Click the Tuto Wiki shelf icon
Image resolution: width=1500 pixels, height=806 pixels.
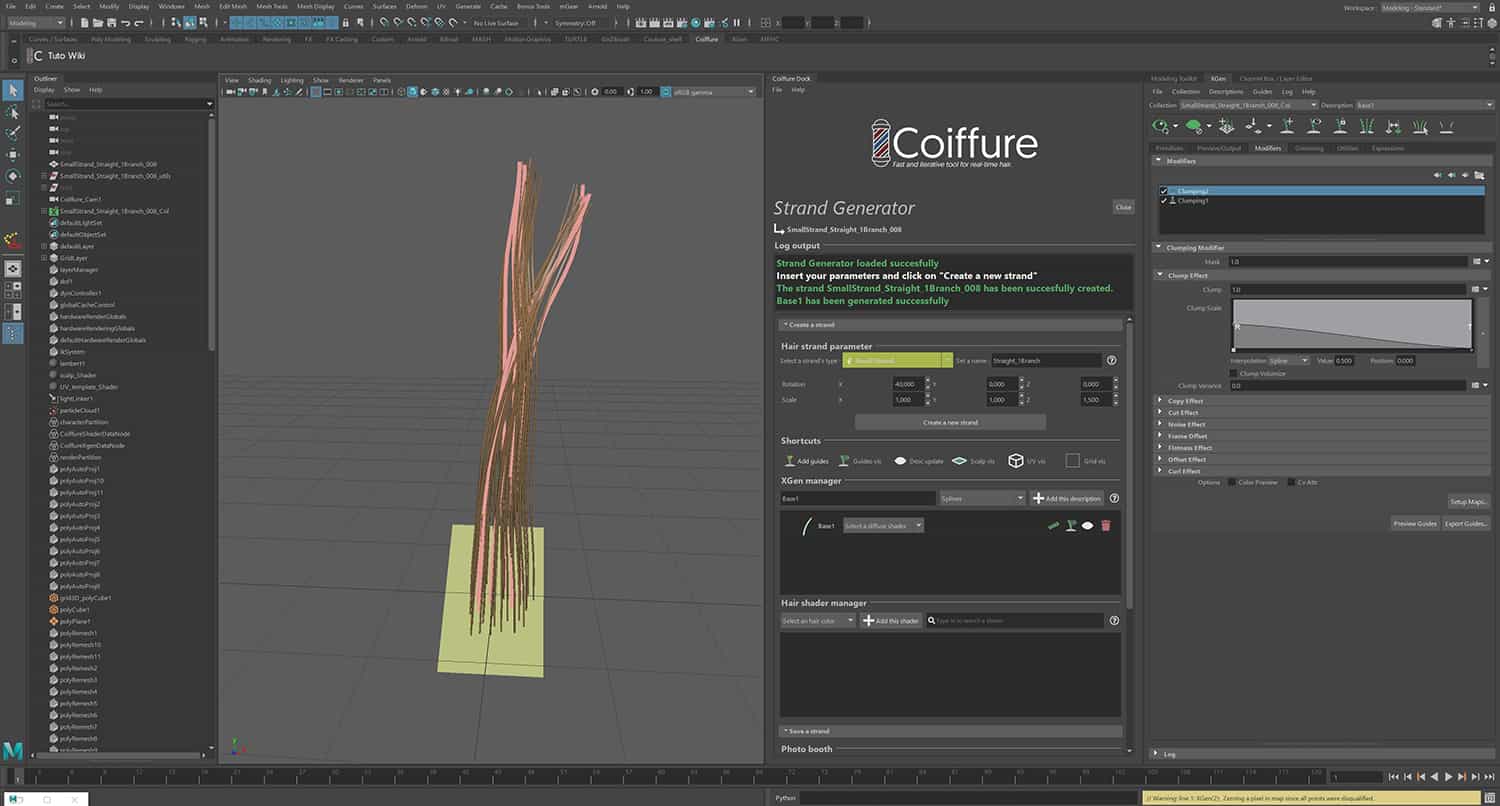pos(38,56)
